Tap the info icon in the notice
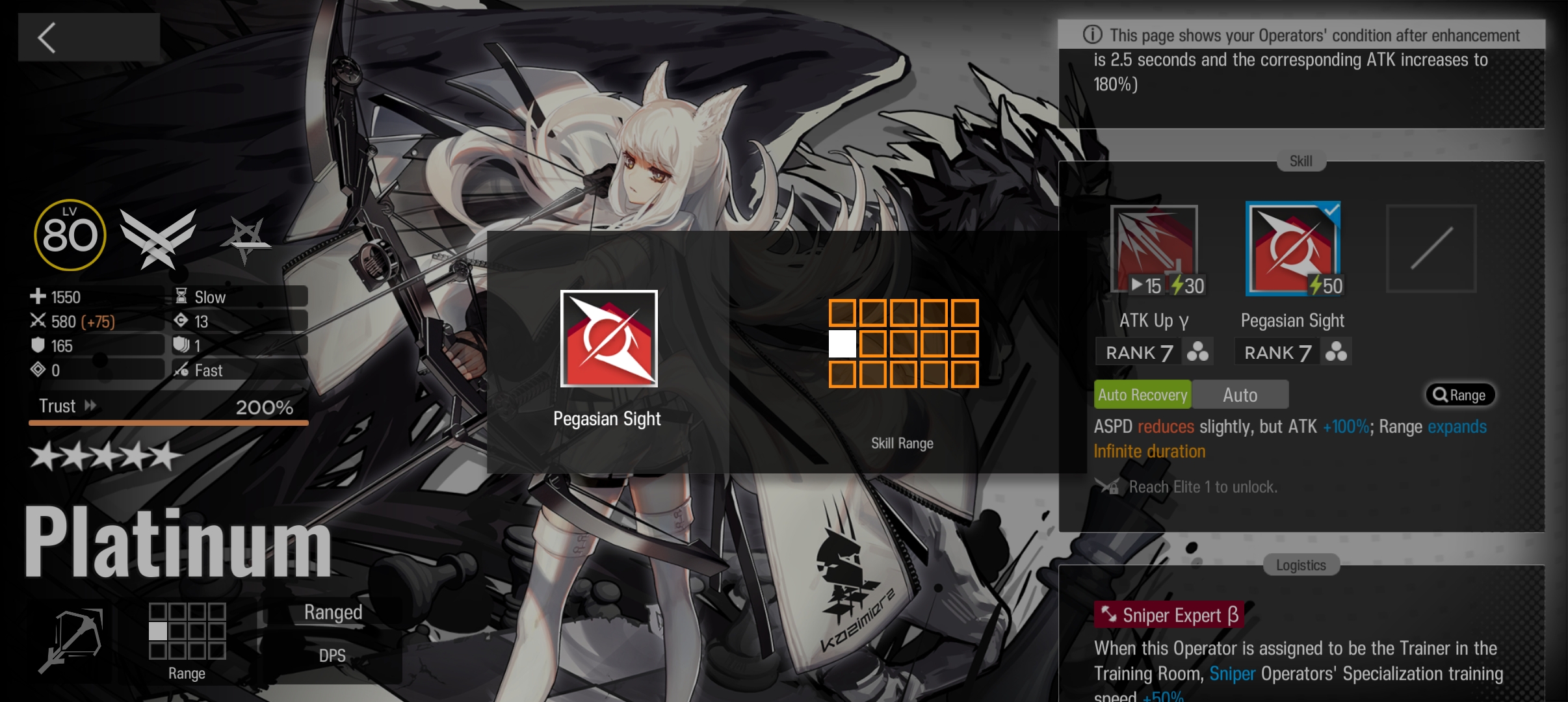The image size is (1568, 702). coord(1092,34)
